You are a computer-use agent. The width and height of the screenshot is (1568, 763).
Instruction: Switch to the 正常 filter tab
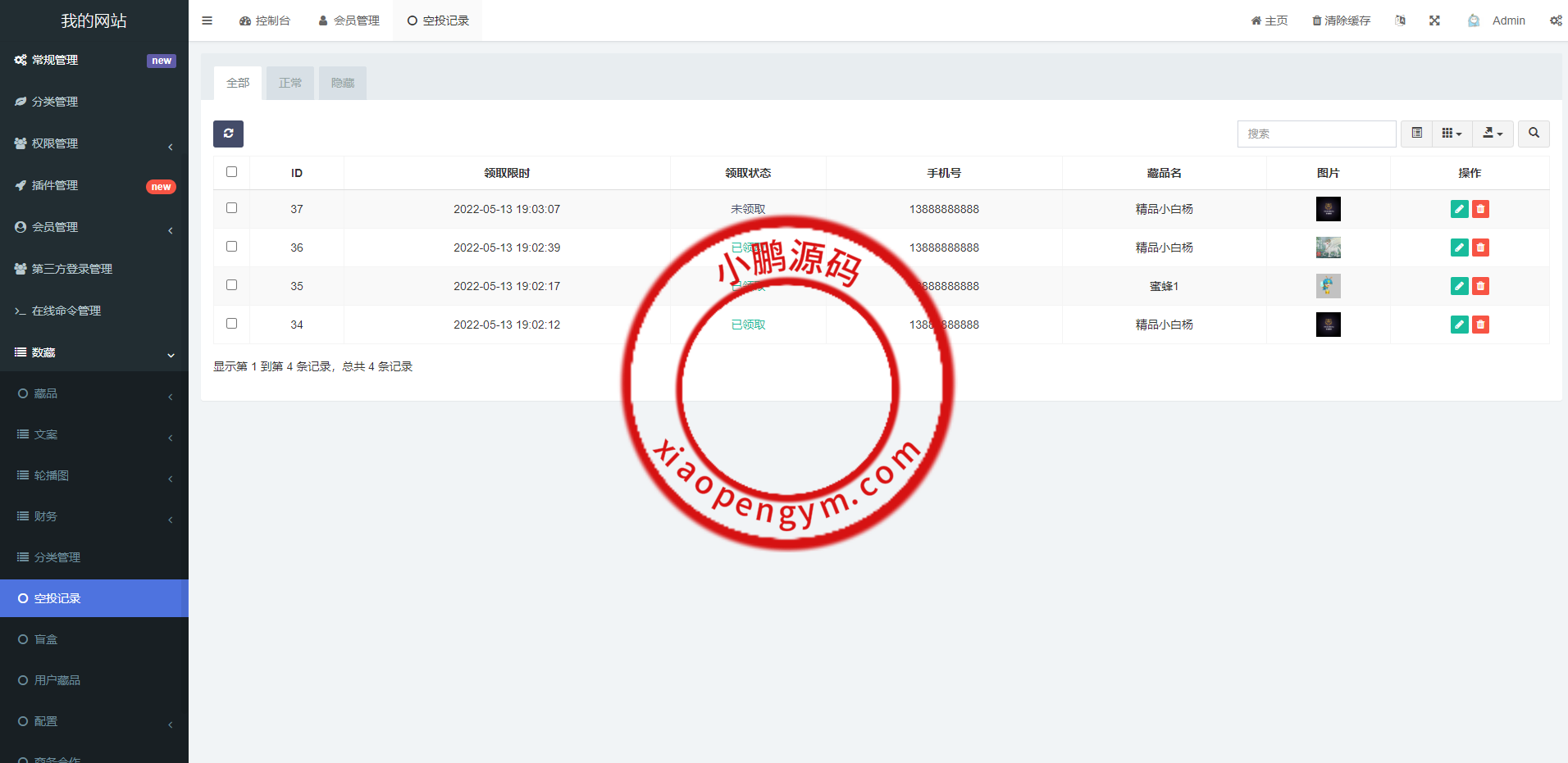pos(289,83)
